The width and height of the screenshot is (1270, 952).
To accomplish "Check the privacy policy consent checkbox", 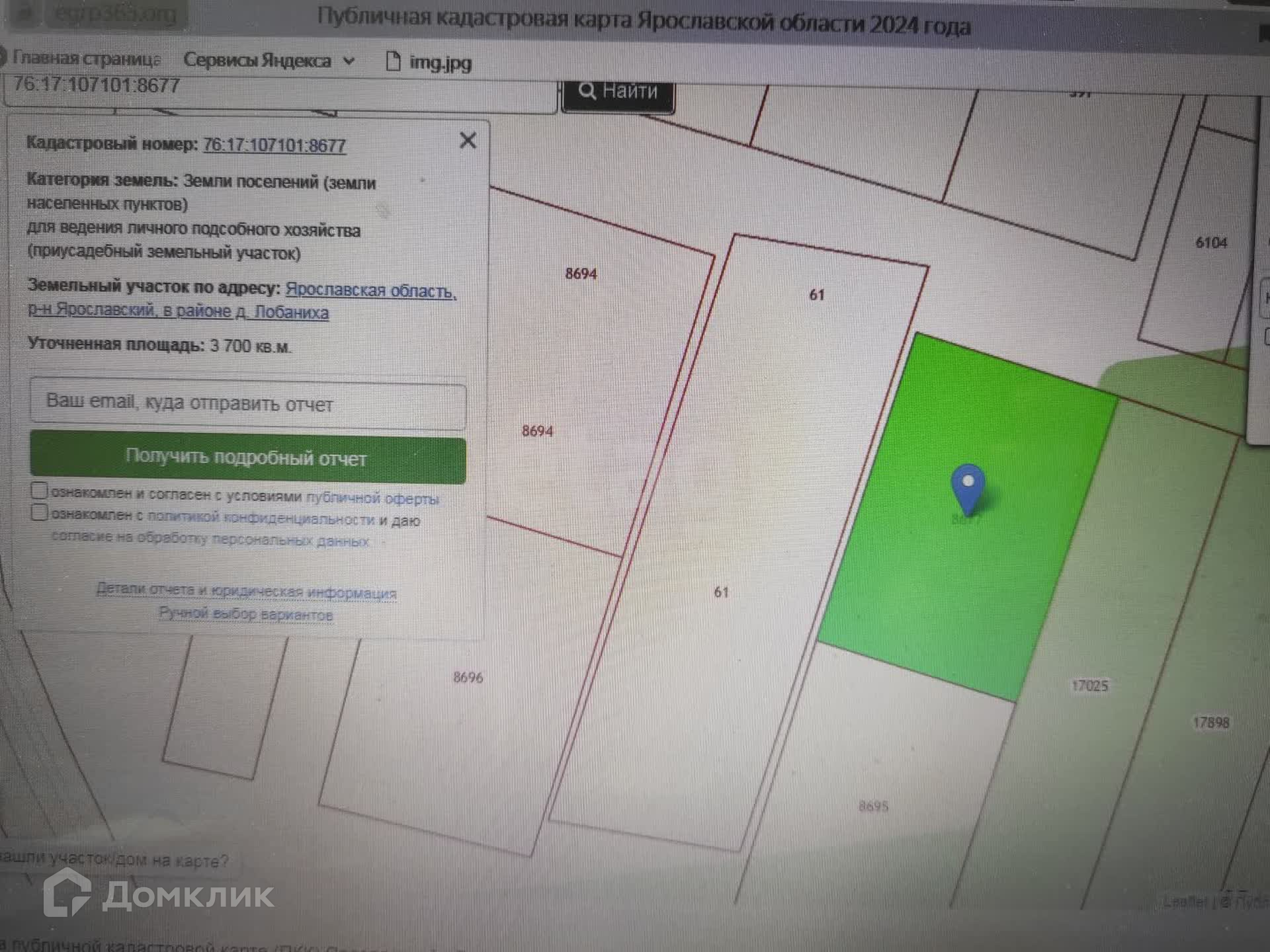I will [x=40, y=512].
